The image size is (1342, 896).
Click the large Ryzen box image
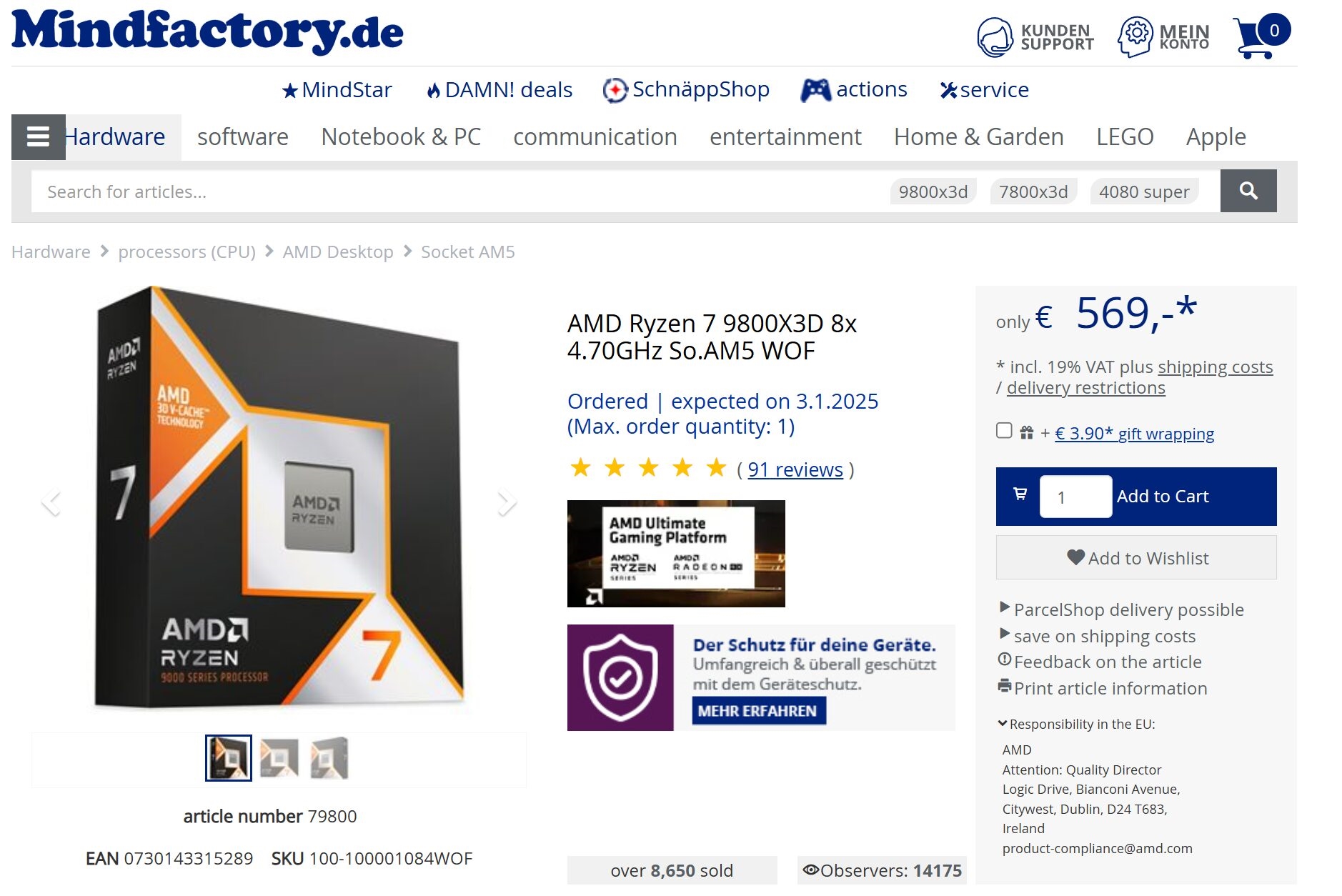tap(279, 499)
